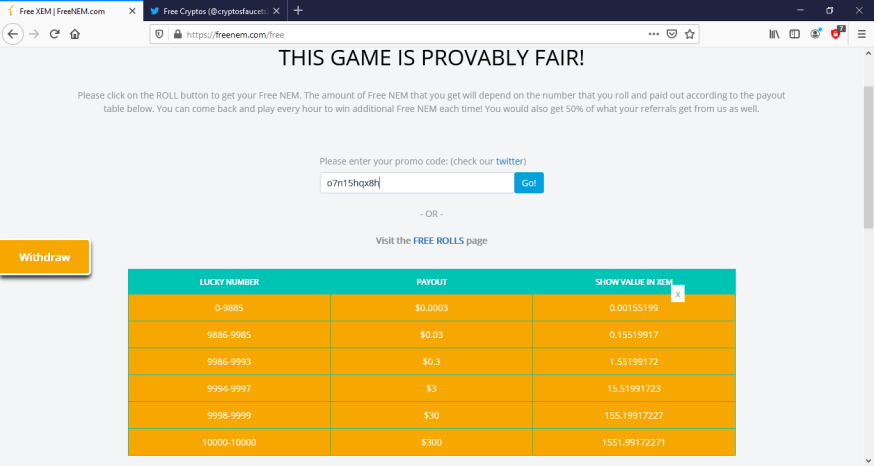Toggle the sidebar view icon

pos(795,34)
